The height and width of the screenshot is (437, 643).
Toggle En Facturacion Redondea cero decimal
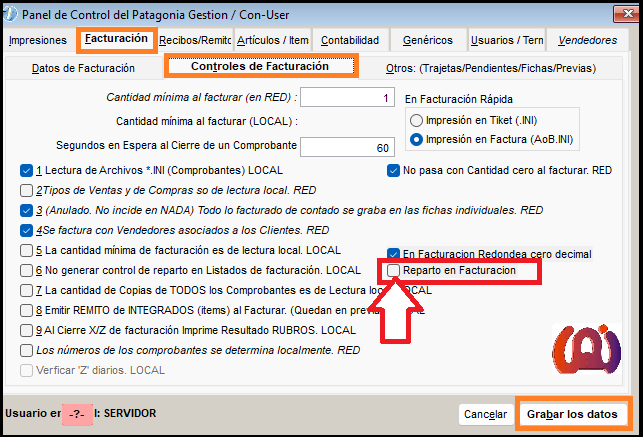coord(393,254)
